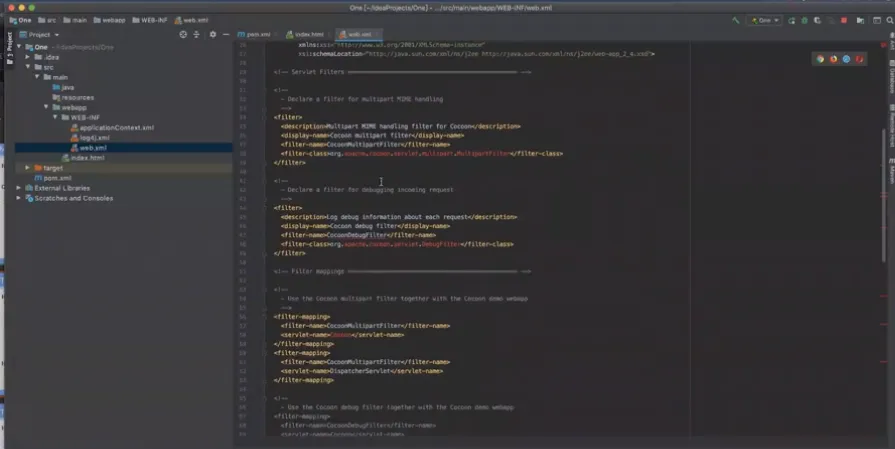
Task: Collapse the 'One' project root node
Action: pos(19,47)
